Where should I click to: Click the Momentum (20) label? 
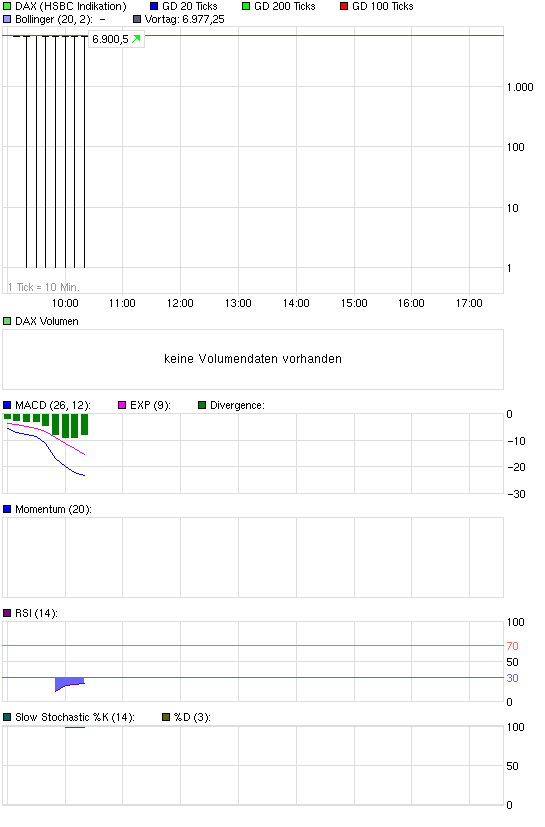pyautogui.click(x=53, y=509)
